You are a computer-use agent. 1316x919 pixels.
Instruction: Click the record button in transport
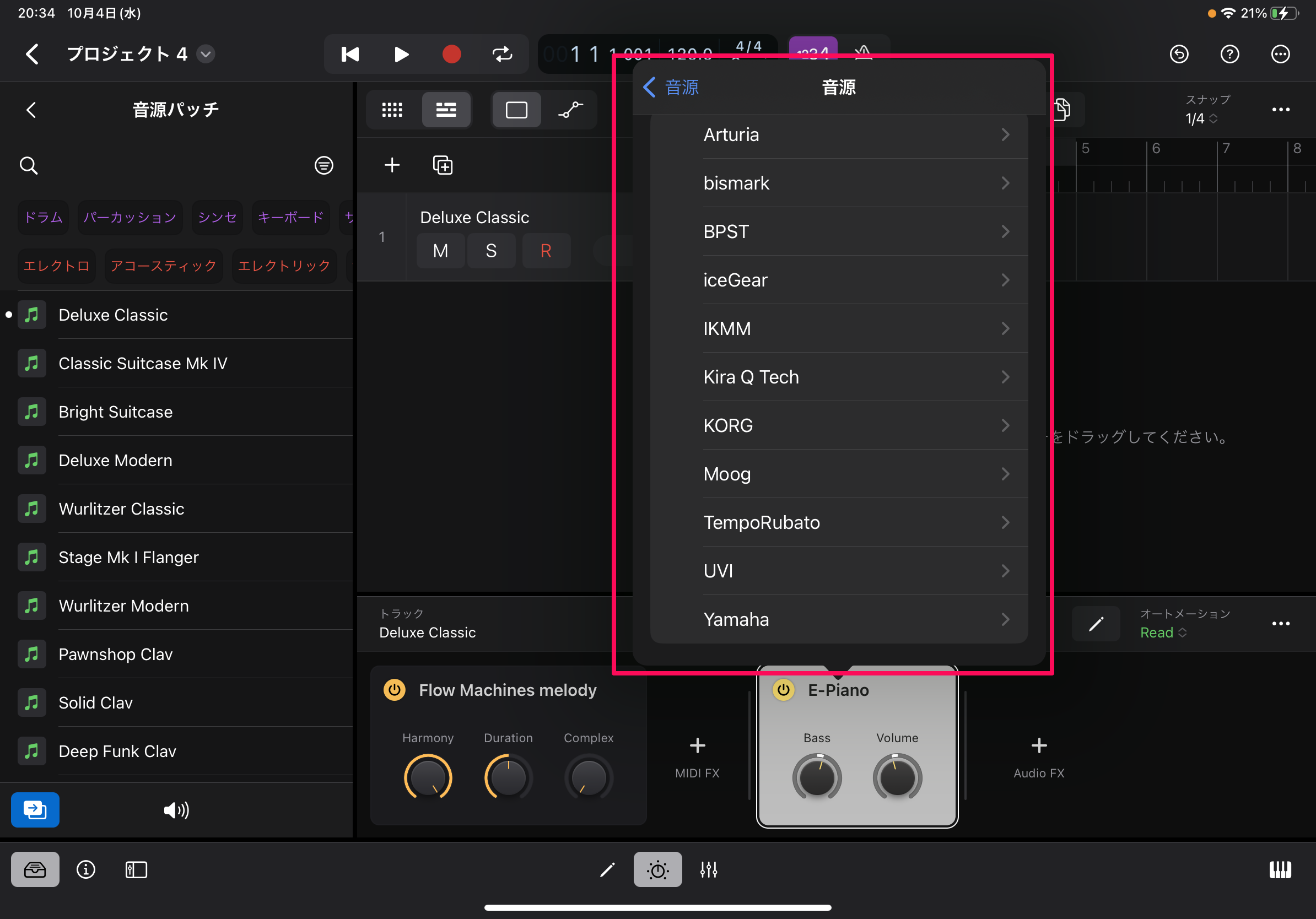[x=452, y=55]
